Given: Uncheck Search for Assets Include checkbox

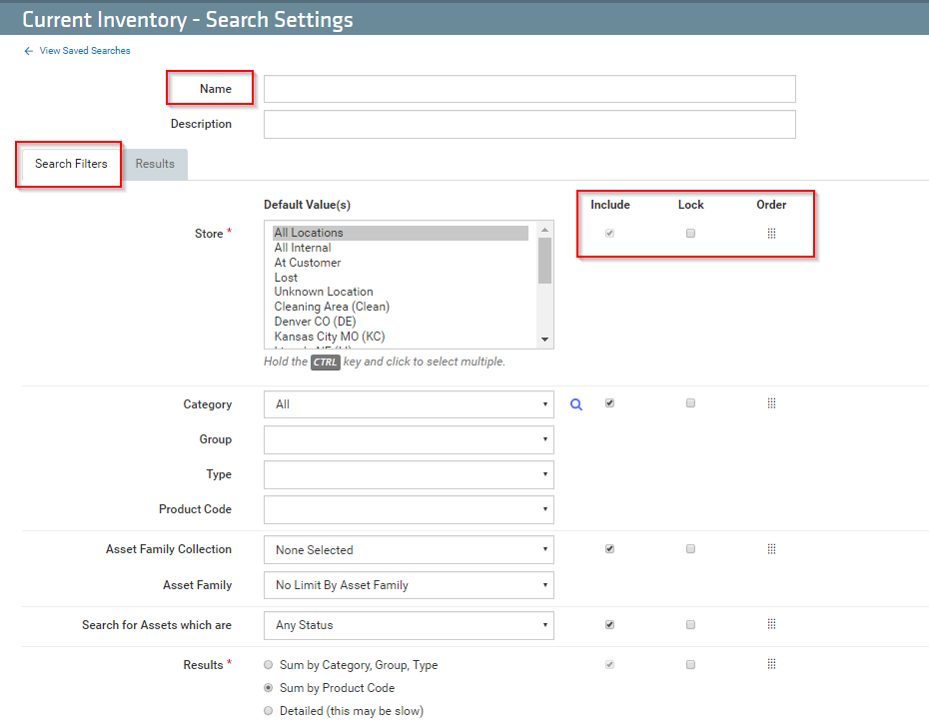Looking at the screenshot, I should (x=610, y=624).
